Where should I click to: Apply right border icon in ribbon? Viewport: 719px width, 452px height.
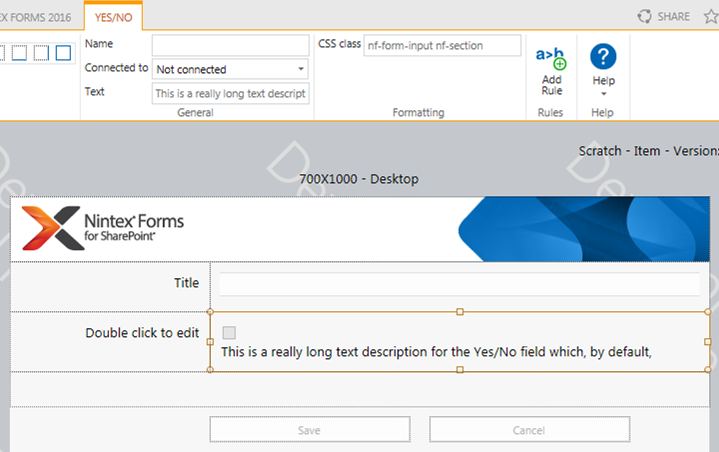point(41,53)
